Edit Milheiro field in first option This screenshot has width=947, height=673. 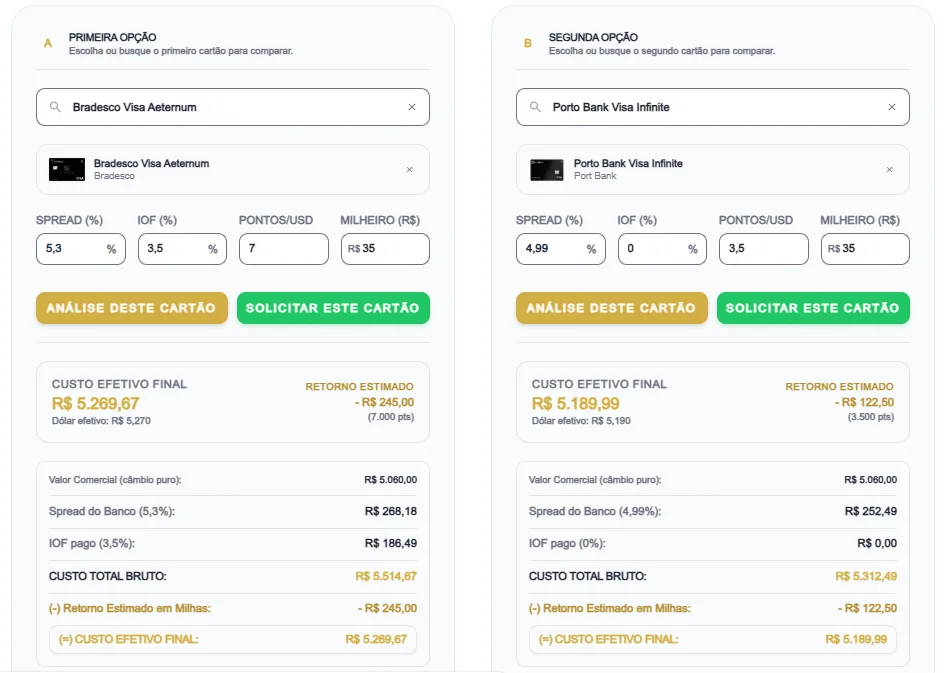pyautogui.click(x=385, y=249)
